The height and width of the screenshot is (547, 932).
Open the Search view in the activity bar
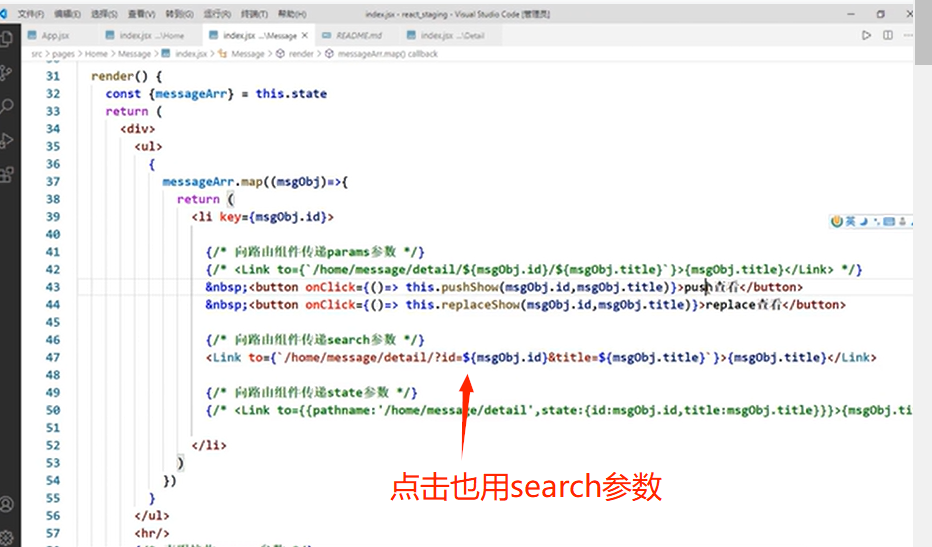(x=7, y=107)
